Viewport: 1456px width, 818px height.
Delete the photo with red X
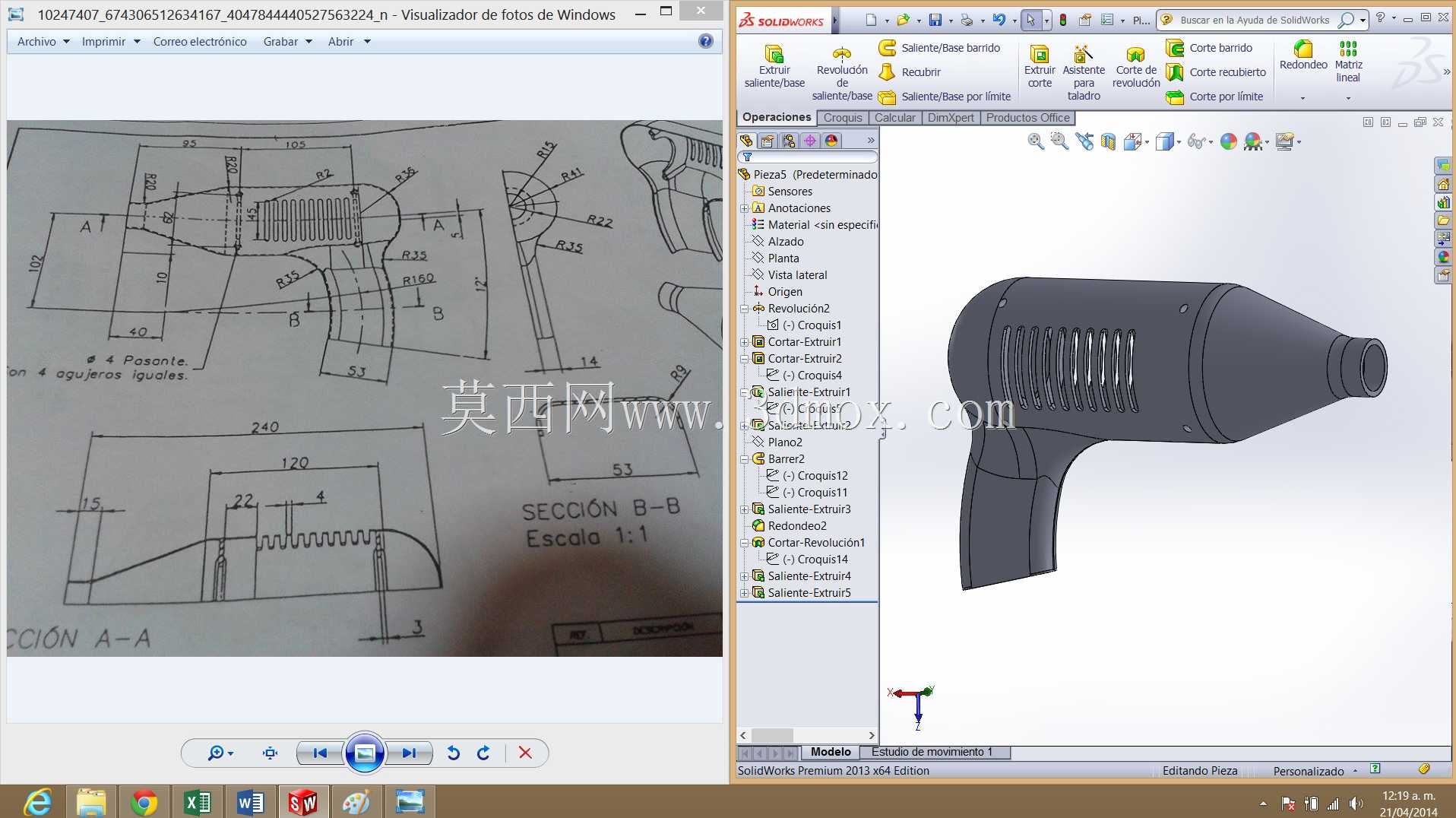[525, 753]
